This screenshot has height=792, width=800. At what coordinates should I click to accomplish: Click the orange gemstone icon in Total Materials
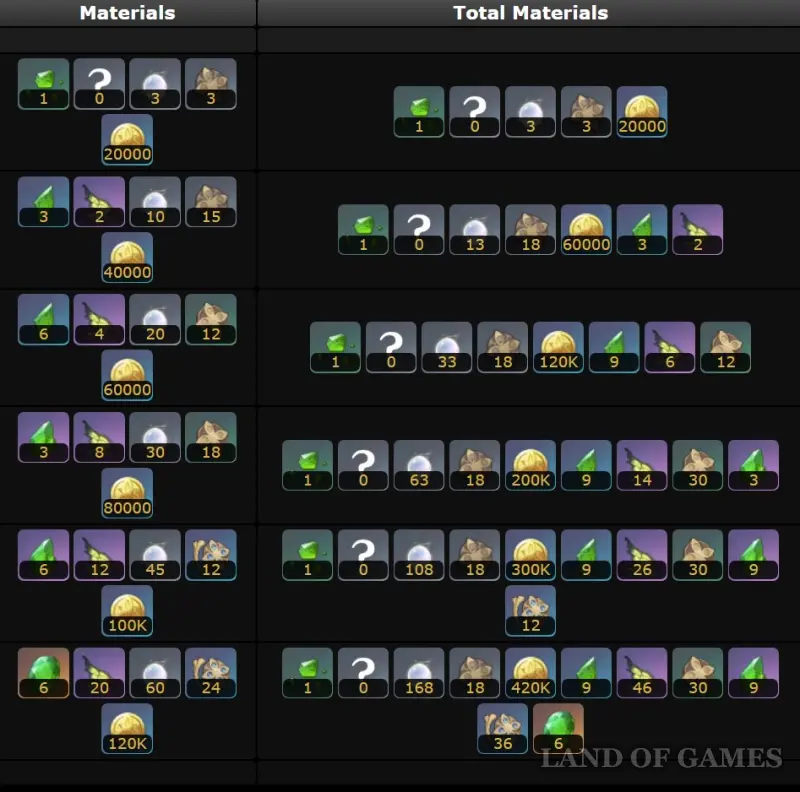pos(558,729)
